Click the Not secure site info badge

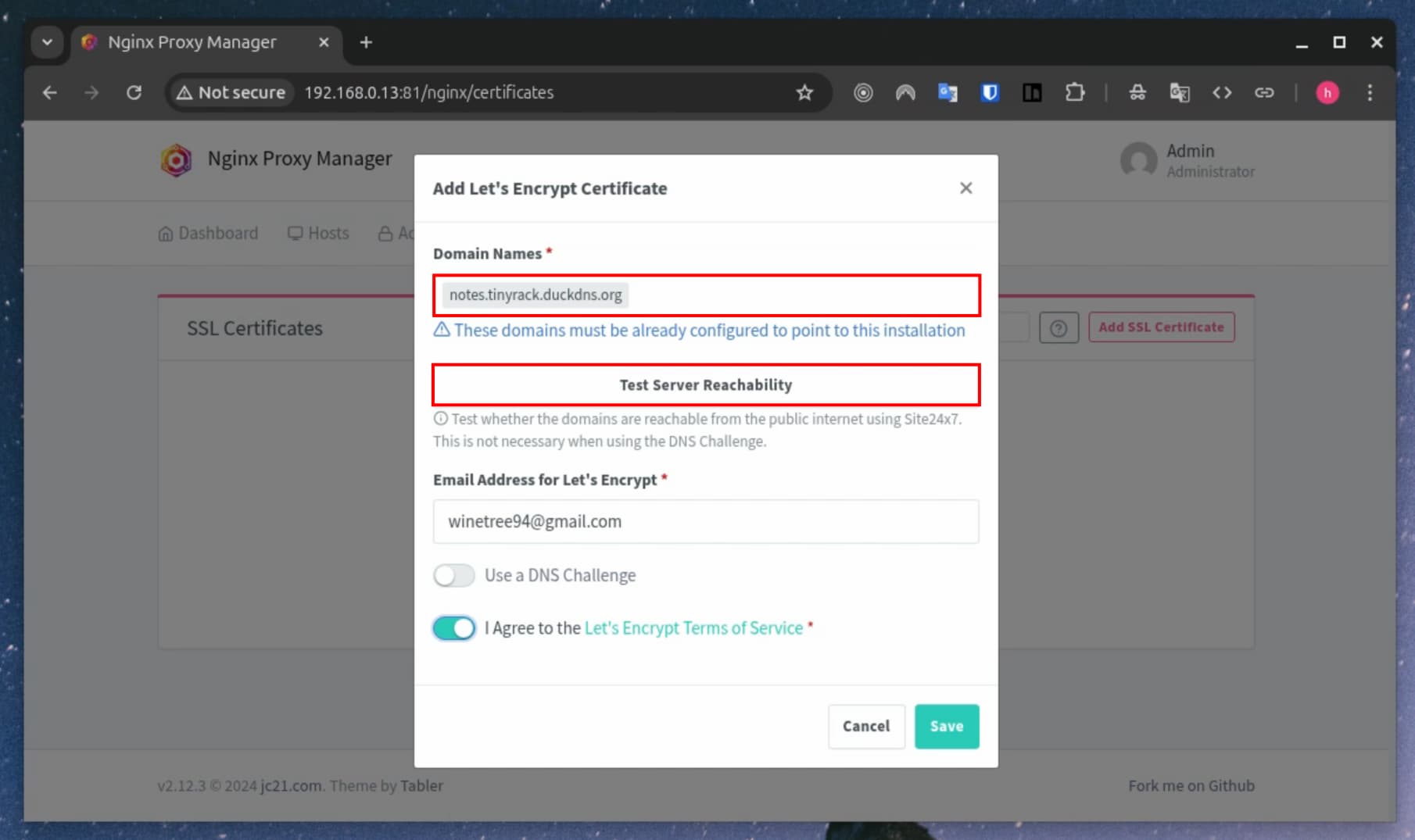click(x=231, y=93)
